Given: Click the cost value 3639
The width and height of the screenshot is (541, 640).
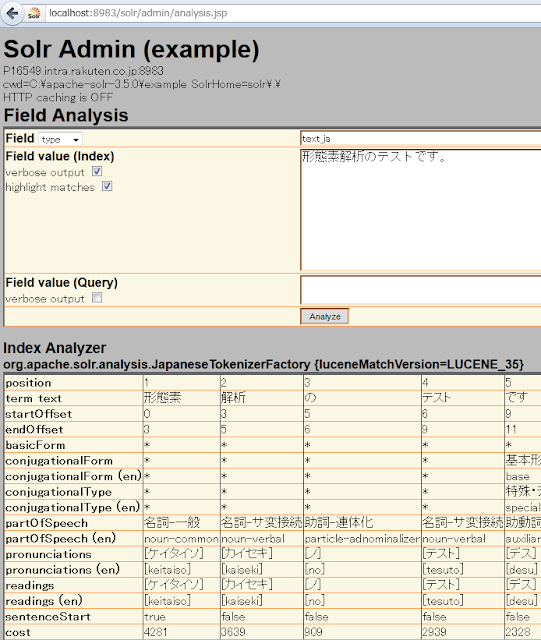Looking at the screenshot, I should coord(233,632).
